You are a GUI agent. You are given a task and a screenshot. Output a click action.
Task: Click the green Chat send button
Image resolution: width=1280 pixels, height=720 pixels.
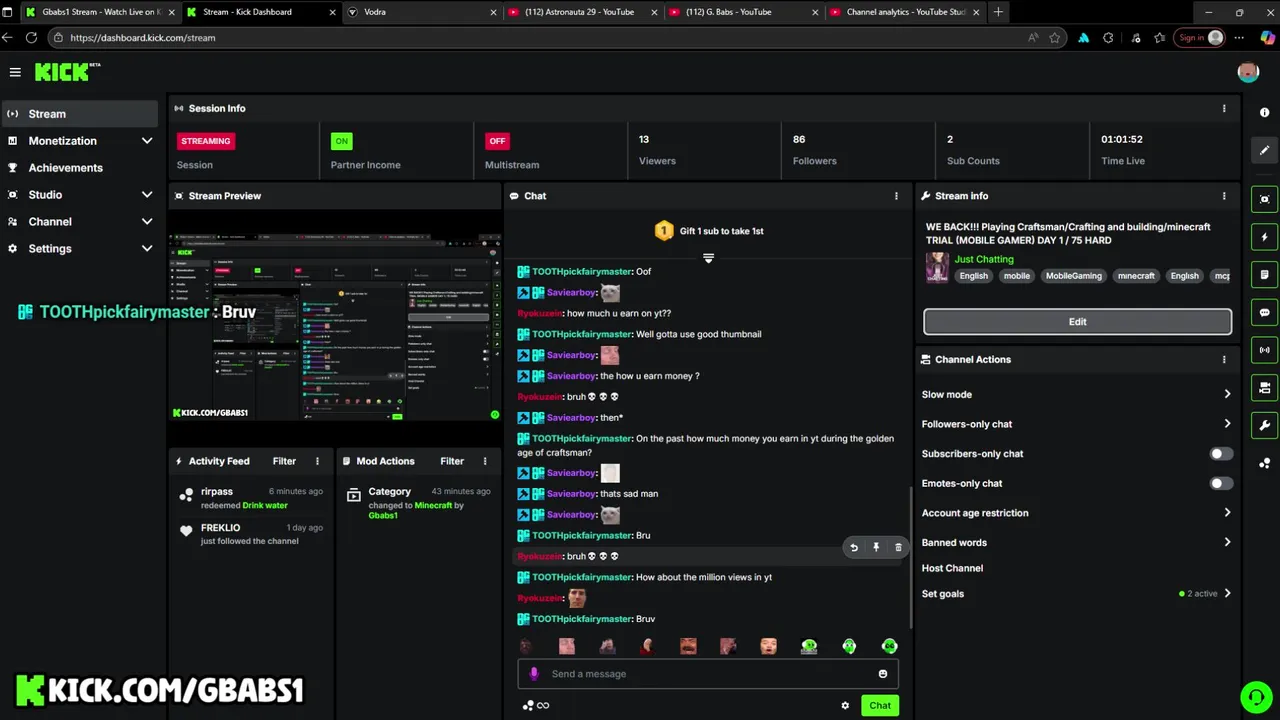[x=880, y=706]
